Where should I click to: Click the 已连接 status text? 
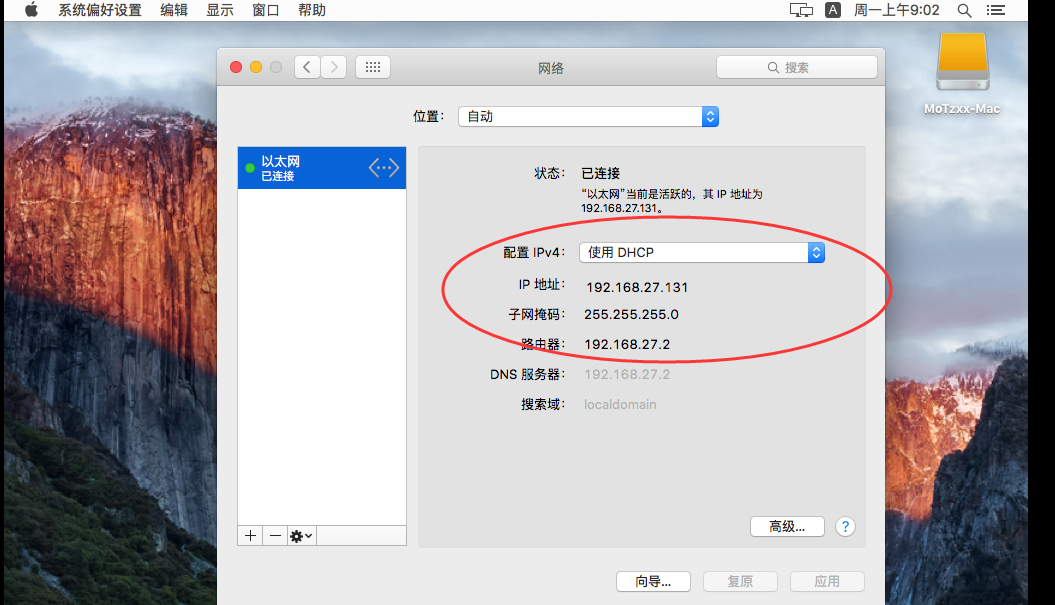(x=600, y=174)
